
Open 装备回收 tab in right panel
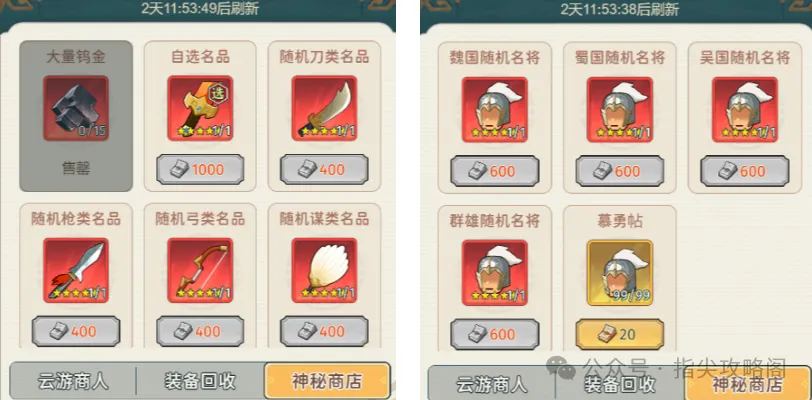point(620,384)
